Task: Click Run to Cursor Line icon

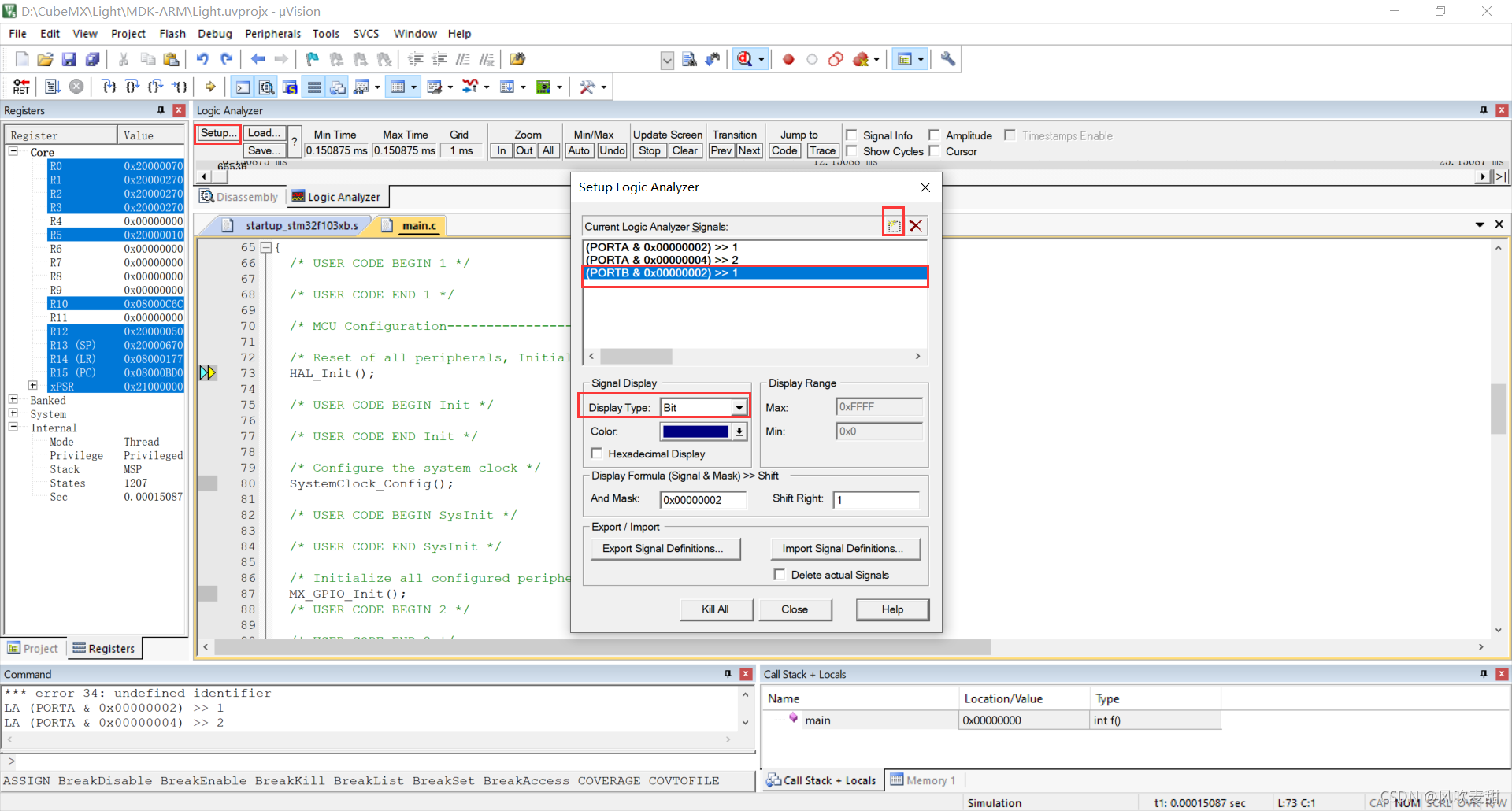Action: point(180,87)
